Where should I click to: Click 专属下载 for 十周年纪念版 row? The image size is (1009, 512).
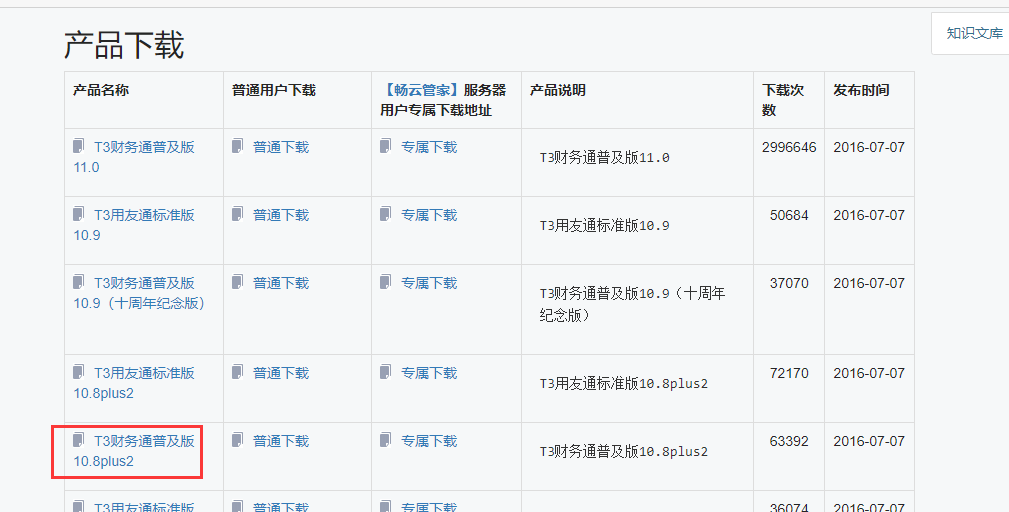click(429, 284)
